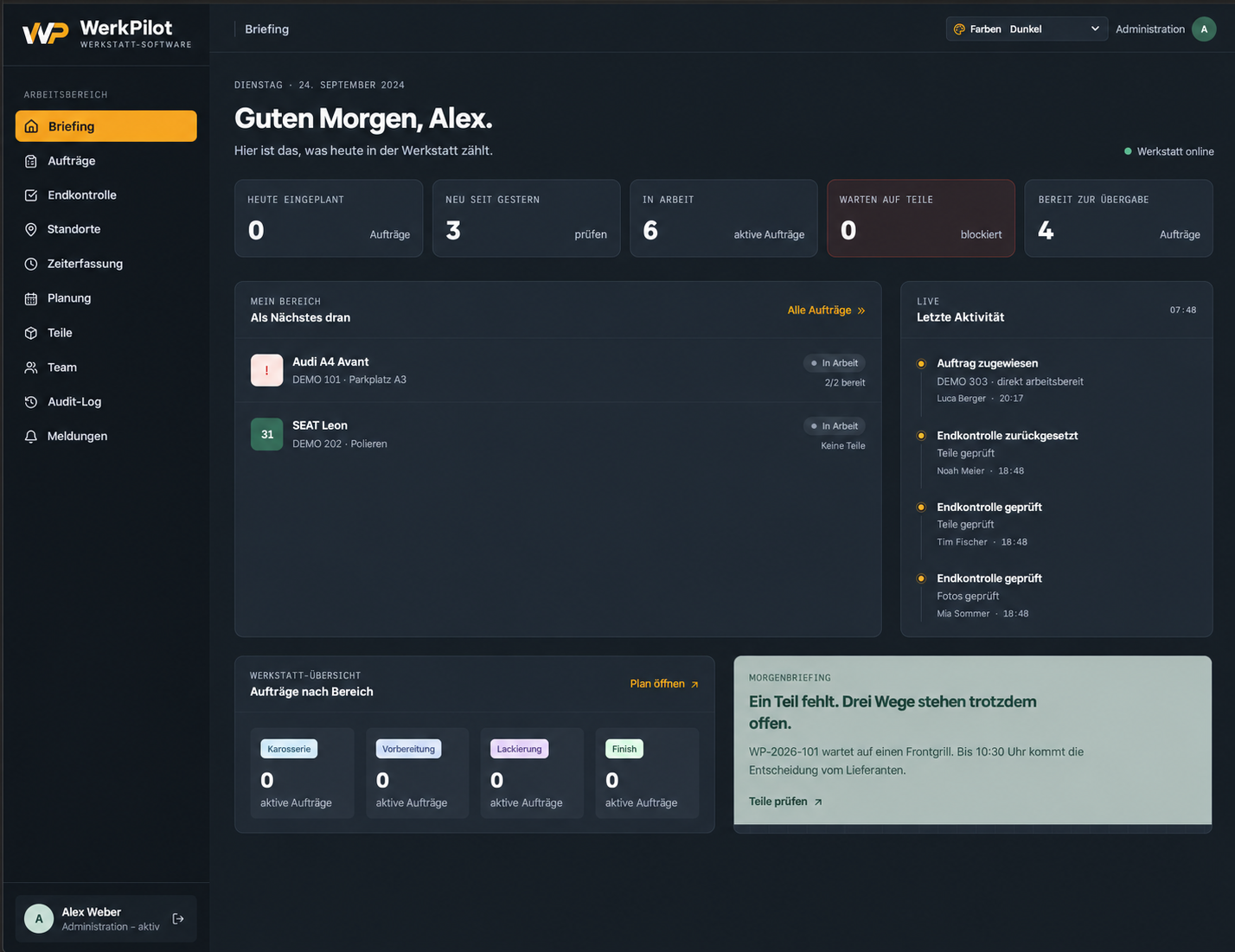Screen dimensions: 1235x952
Task: Click the Team people icon
Action: (31, 367)
